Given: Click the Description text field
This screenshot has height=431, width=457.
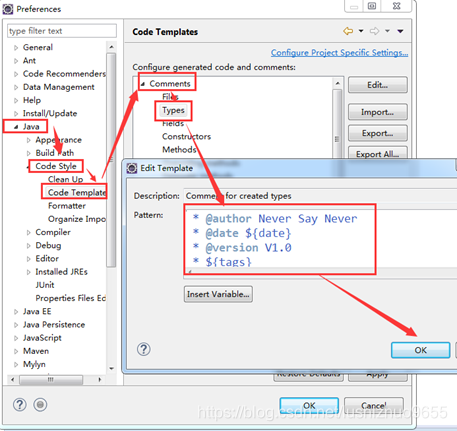Looking at the screenshot, I should (x=320, y=196).
